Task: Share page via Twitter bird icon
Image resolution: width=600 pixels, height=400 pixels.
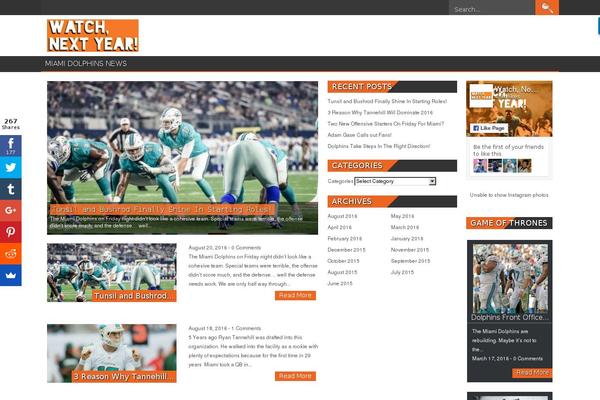Action: point(11,167)
